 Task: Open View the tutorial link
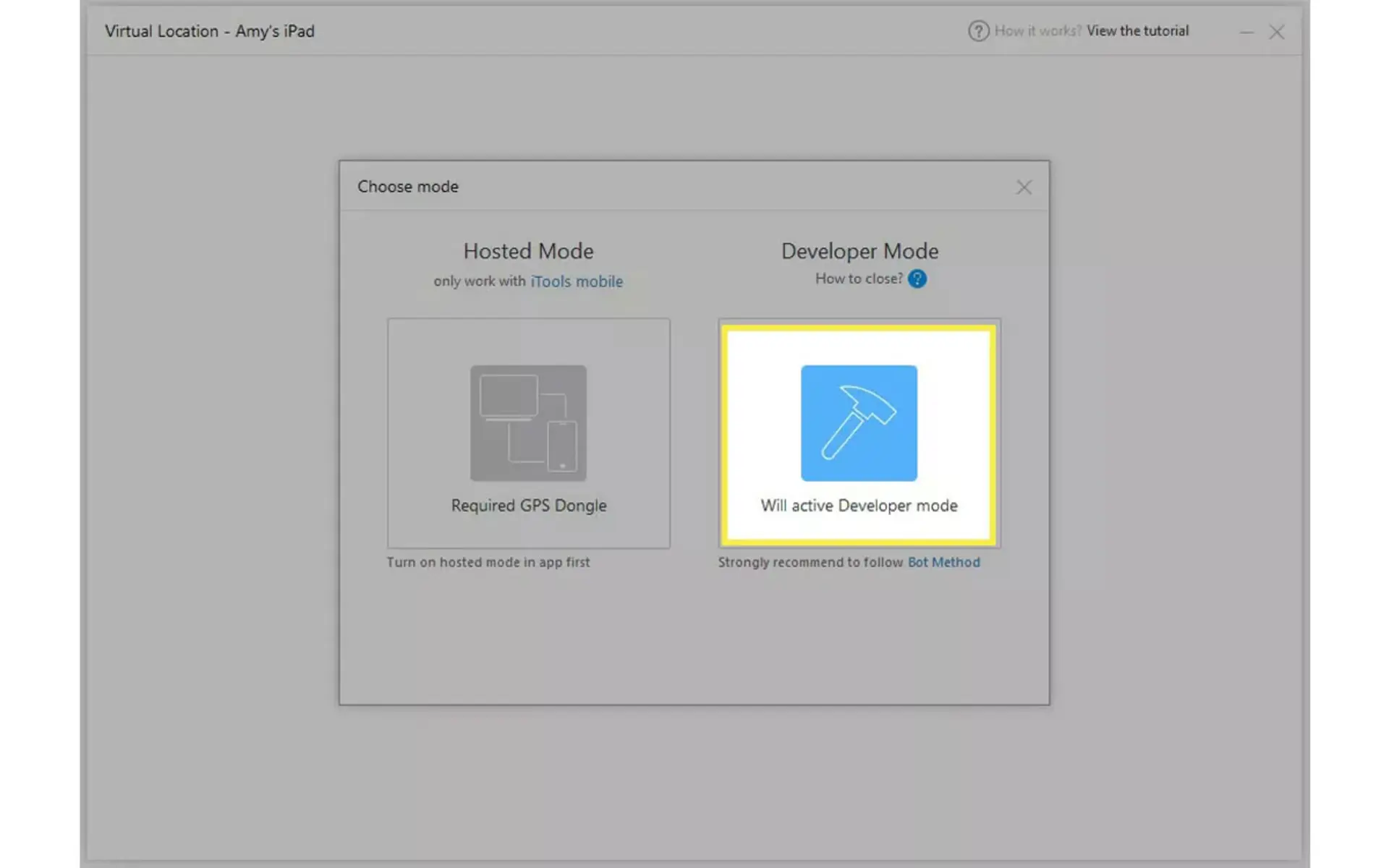[1138, 30]
